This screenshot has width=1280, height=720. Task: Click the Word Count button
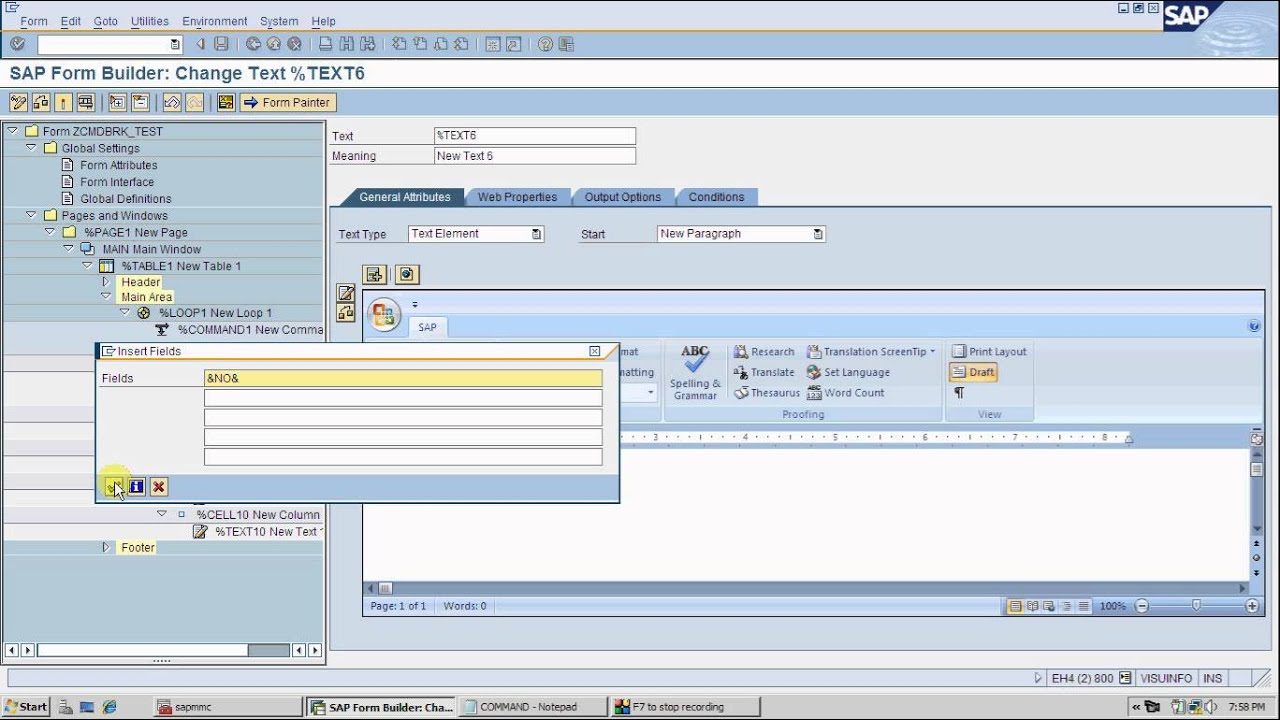pyautogui.click(x=845, y=393)
